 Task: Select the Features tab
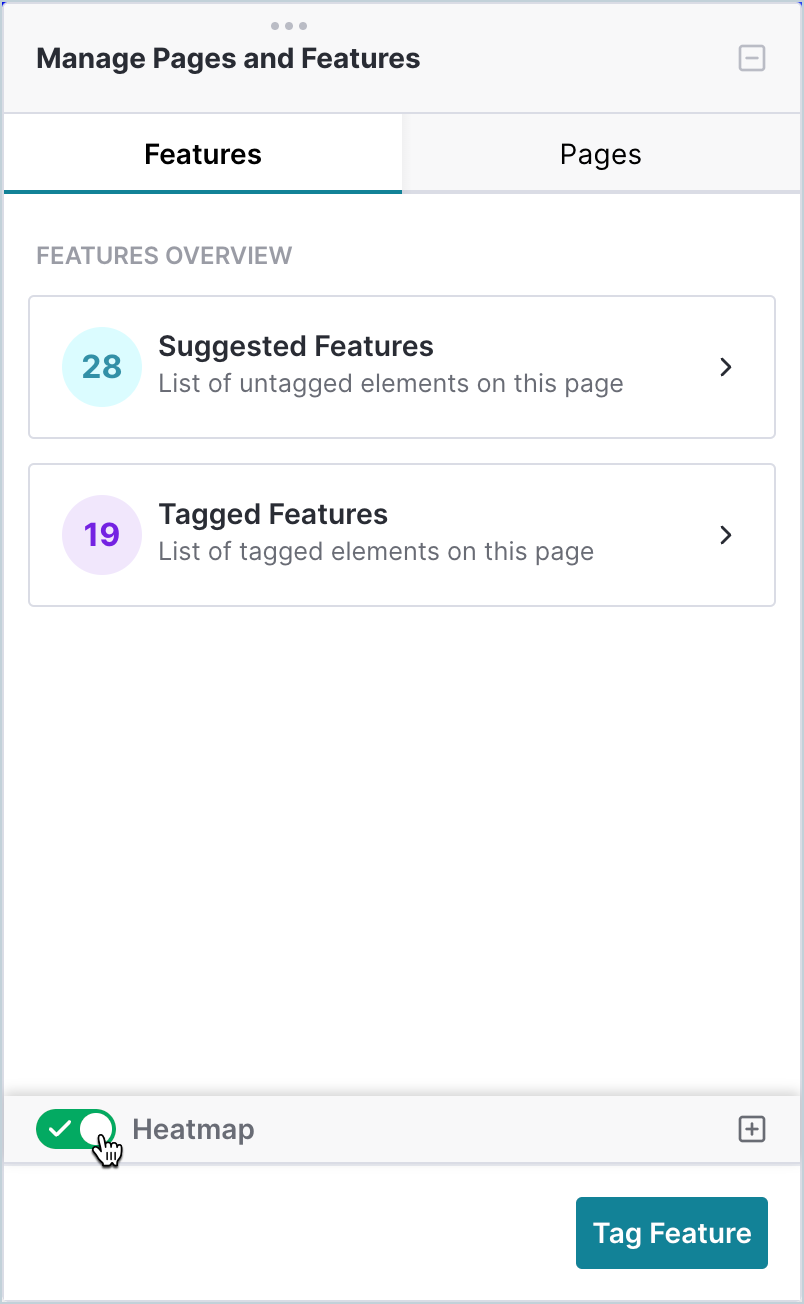pyautogui.click(x=203, y=154)
